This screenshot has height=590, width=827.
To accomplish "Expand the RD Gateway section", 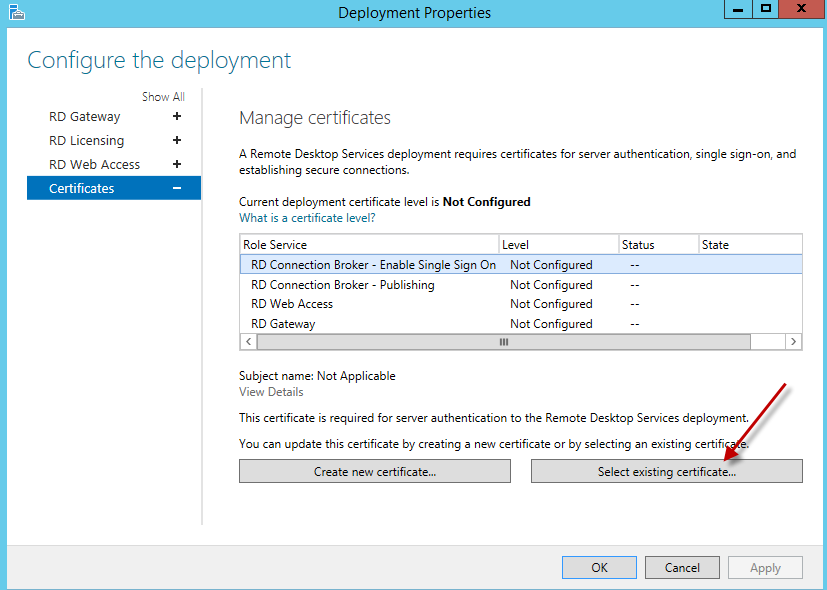I will pos(177,117).
